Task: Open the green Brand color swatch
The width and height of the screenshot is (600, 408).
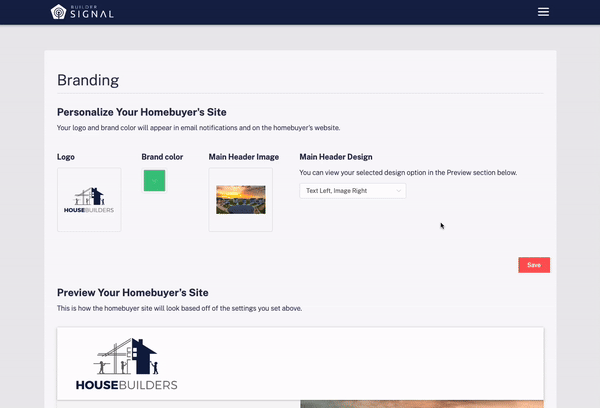Action: pos(154,180)
